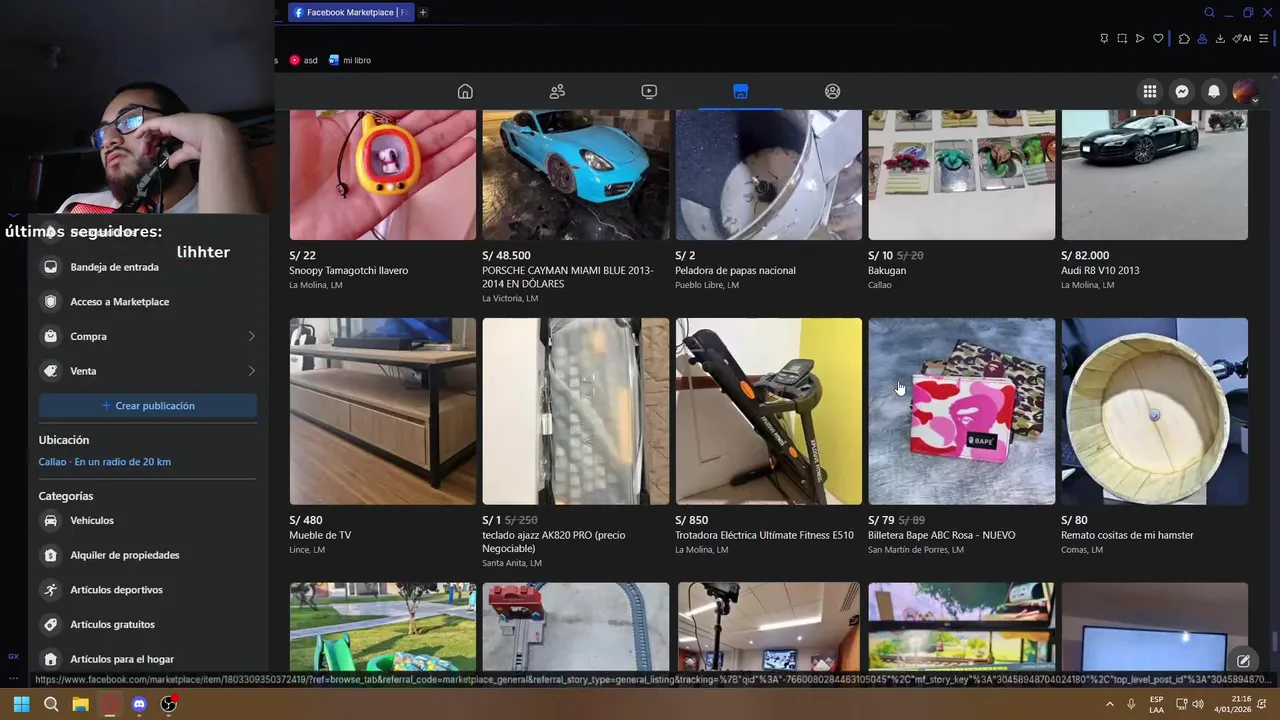This screenshot has height=720, width=1280.
Task: Open Acceso a Marketplace sidebar item
Action: [148, 301]
